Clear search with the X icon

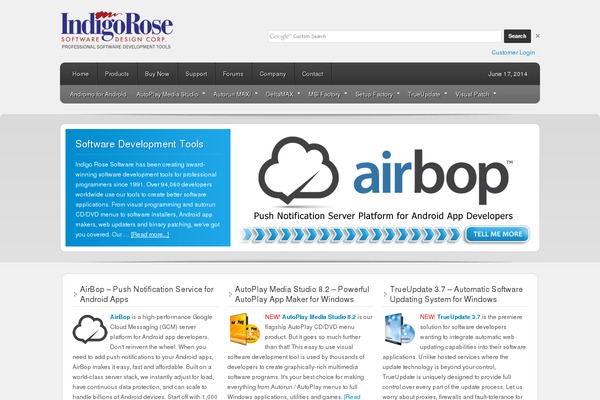[x=538, y=36]
